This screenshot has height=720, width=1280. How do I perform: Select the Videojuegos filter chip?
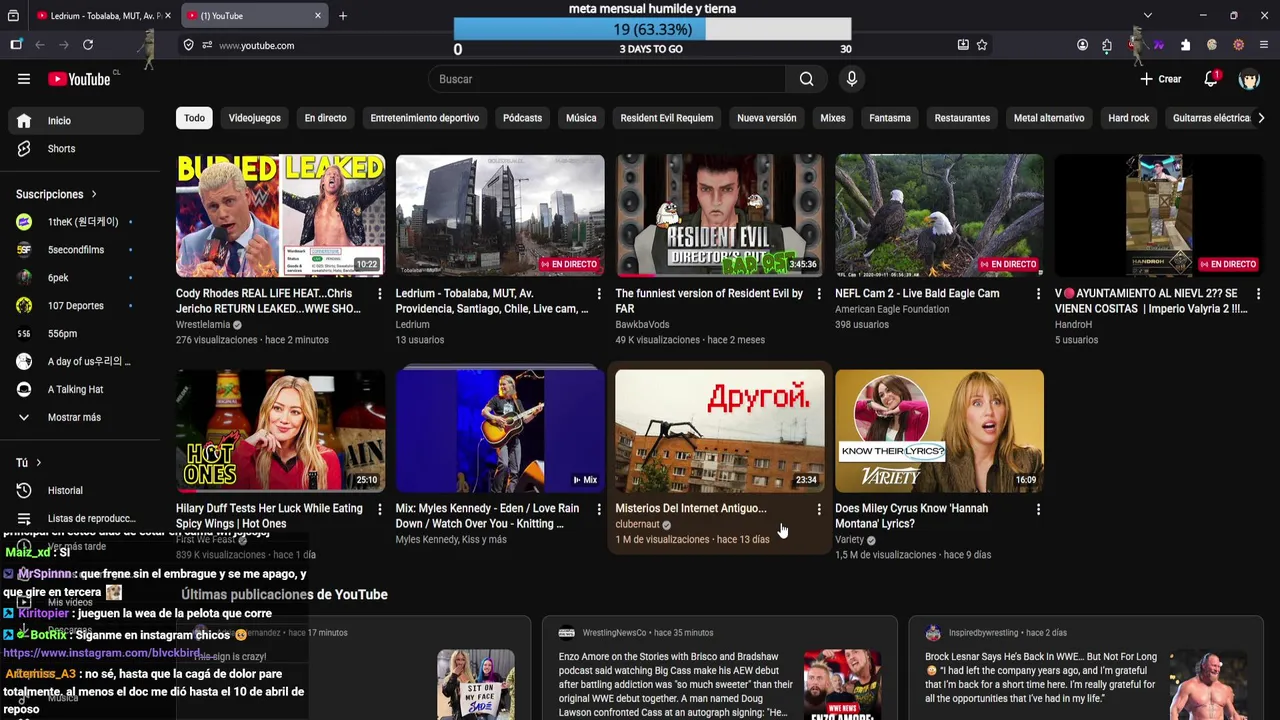tap(255, 118)
